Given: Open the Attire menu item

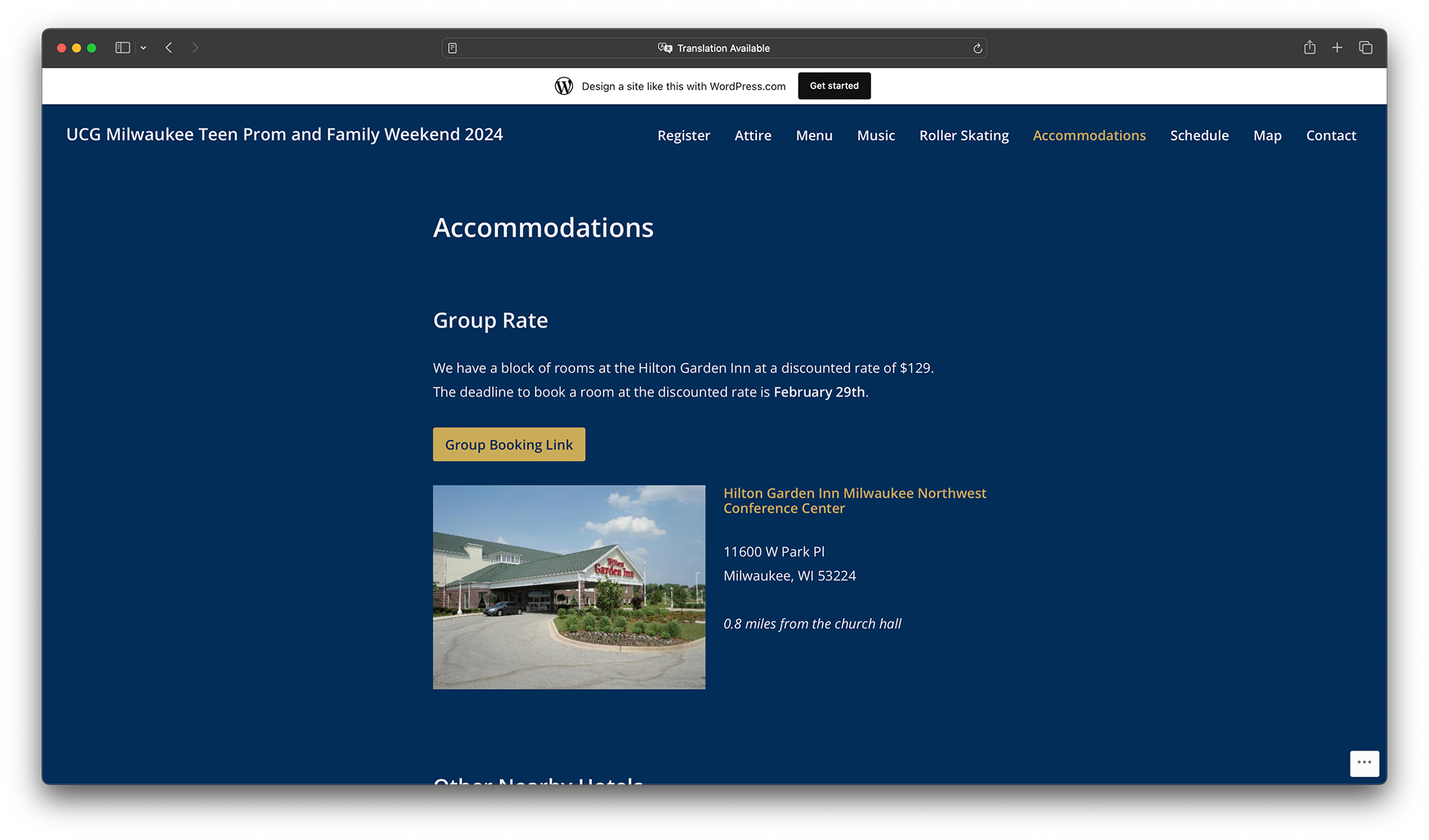Looking at the screenshot, I should coord(752,135).
